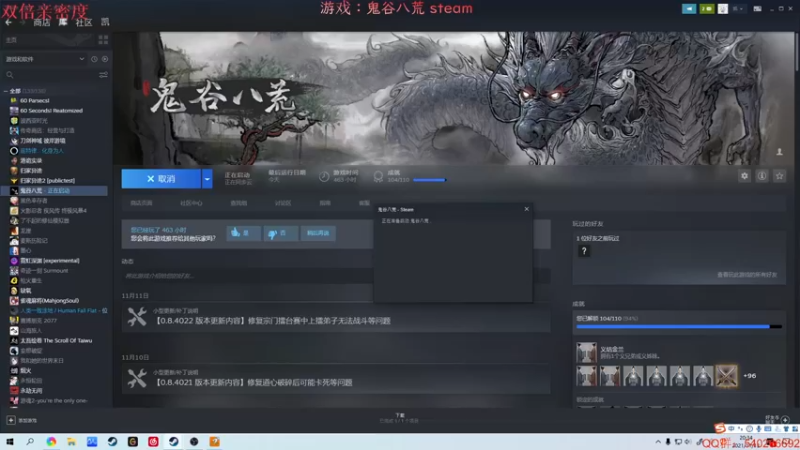800x450 pixels.
Task: Click the favorite star icon
Action: [x=779, y=176]
